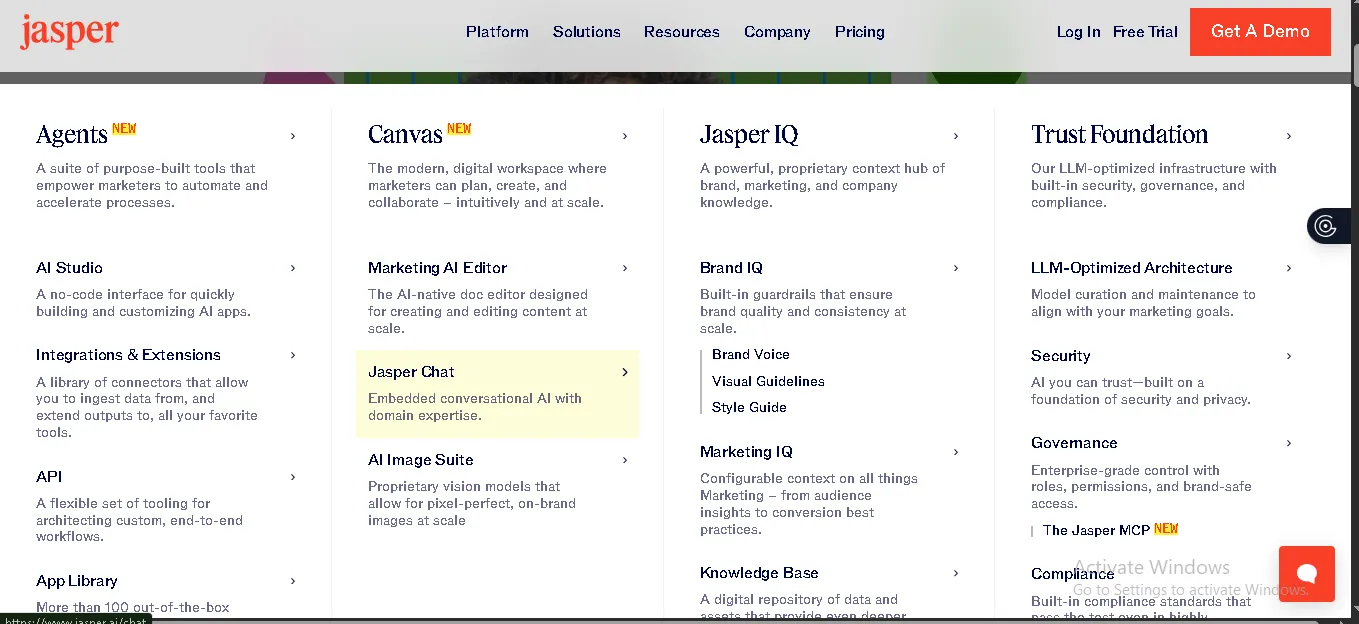Screen dimensions: 1359x624
Task: Click the NEW badge beside Agents
Action: pyautogui.click(x=124, y=128)
